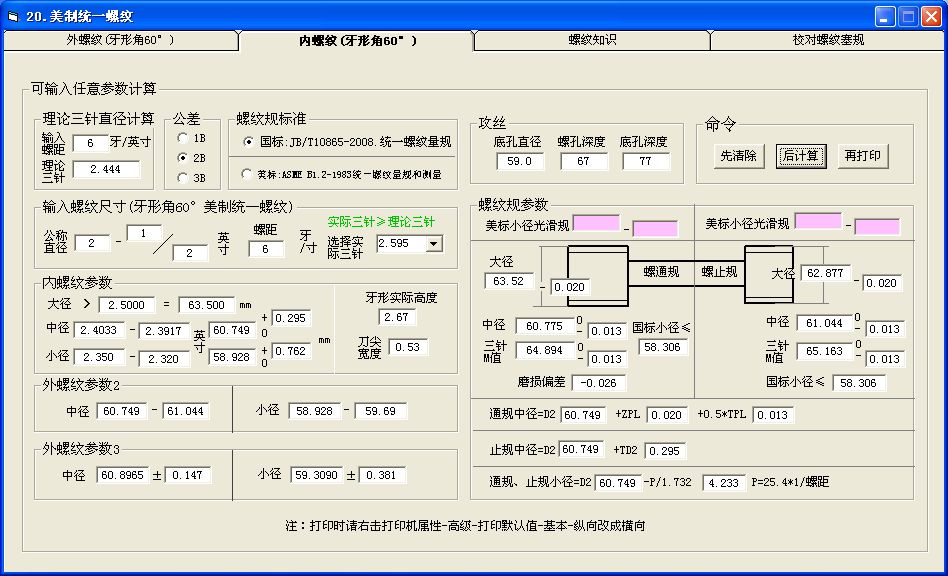The height and width of the screenshot is (576, 948).
Task: Click the 外螺纹参数2 小径 field 59.69
Action: point(380,411)
